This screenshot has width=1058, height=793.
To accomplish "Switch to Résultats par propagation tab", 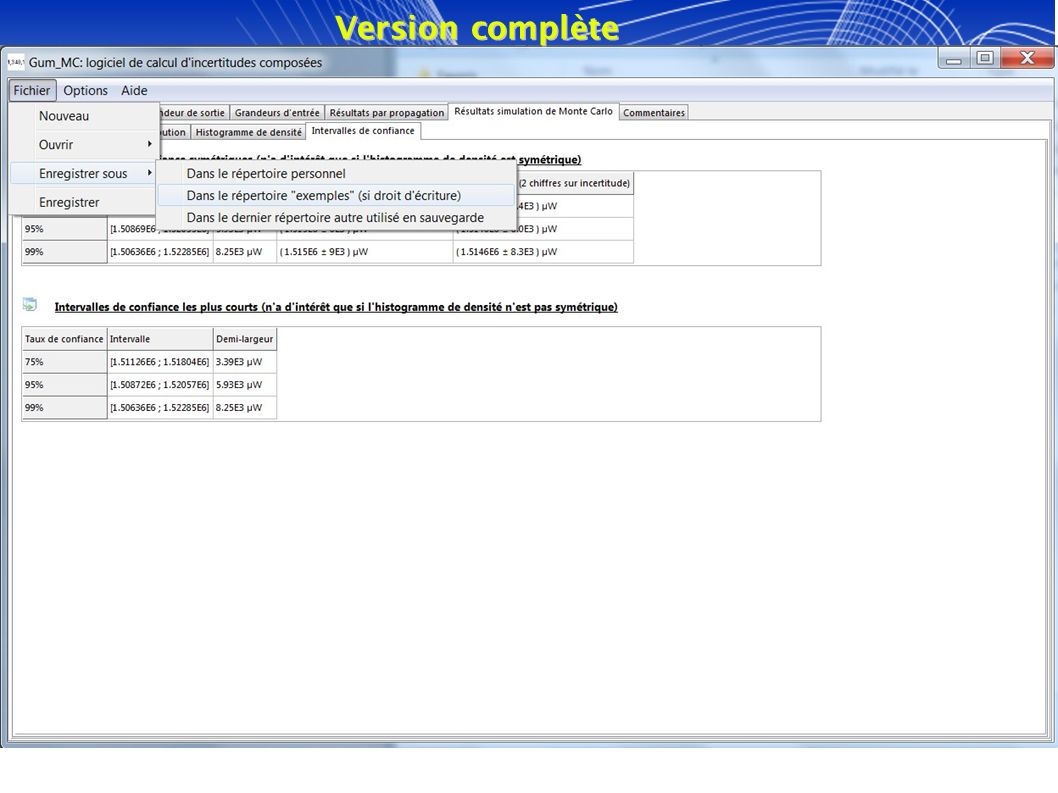I will (387, 113).
